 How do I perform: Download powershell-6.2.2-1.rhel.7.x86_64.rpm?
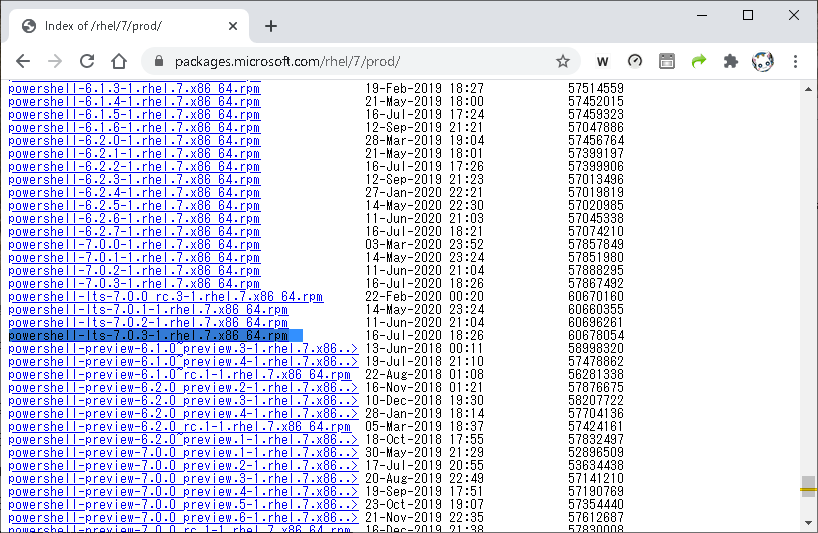coord(134,167)
